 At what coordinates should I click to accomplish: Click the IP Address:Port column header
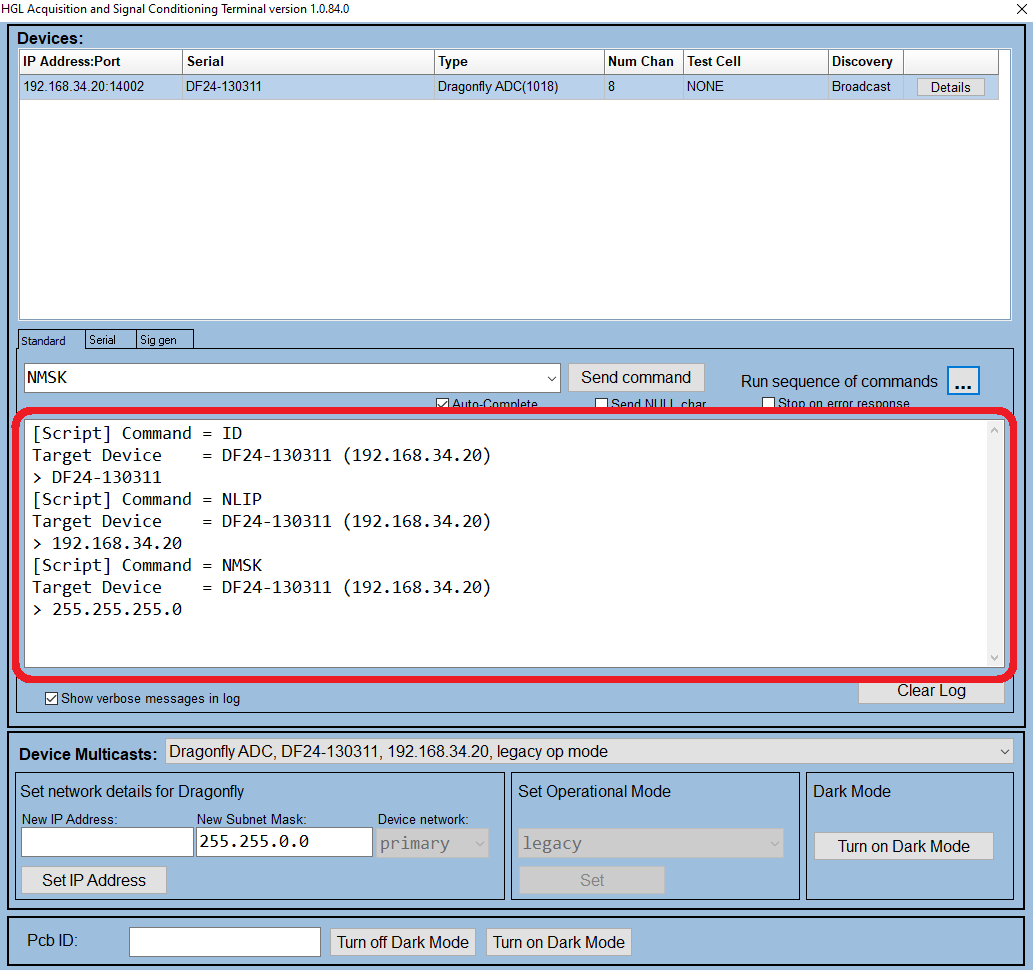click(101, 62)
